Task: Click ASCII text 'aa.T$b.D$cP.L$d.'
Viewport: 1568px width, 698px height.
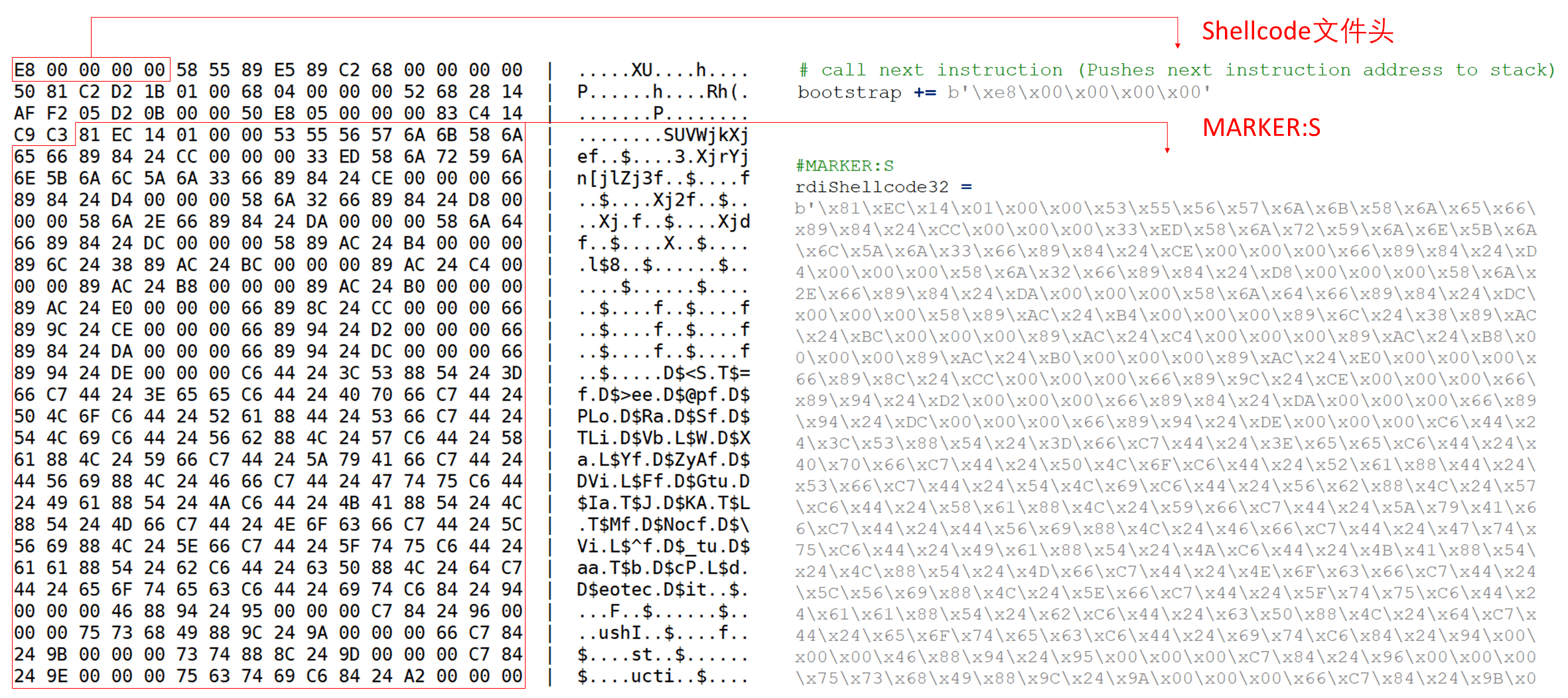Action: pos(663,568)
